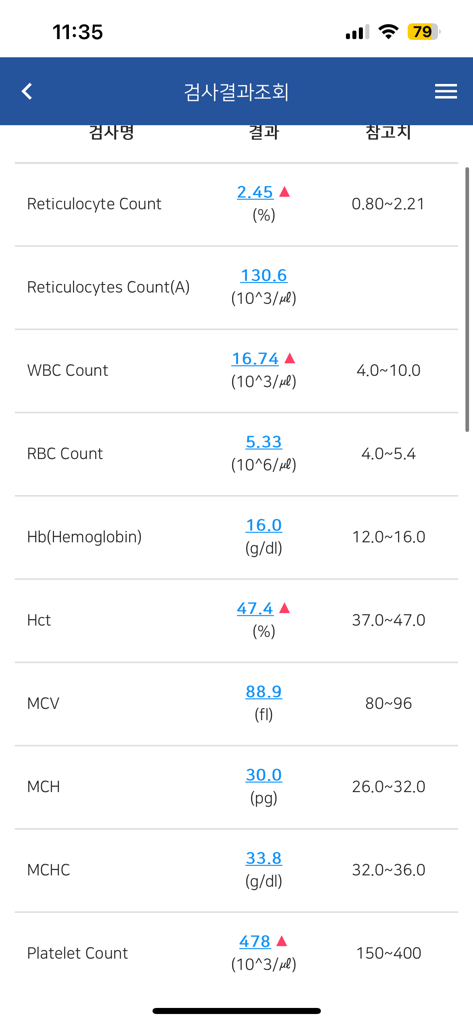Viewport: 473px width, 1024px height.
Task: Open the 130.6 Reticulocytes Count(A) result
Action: click(x=264, y=276)
